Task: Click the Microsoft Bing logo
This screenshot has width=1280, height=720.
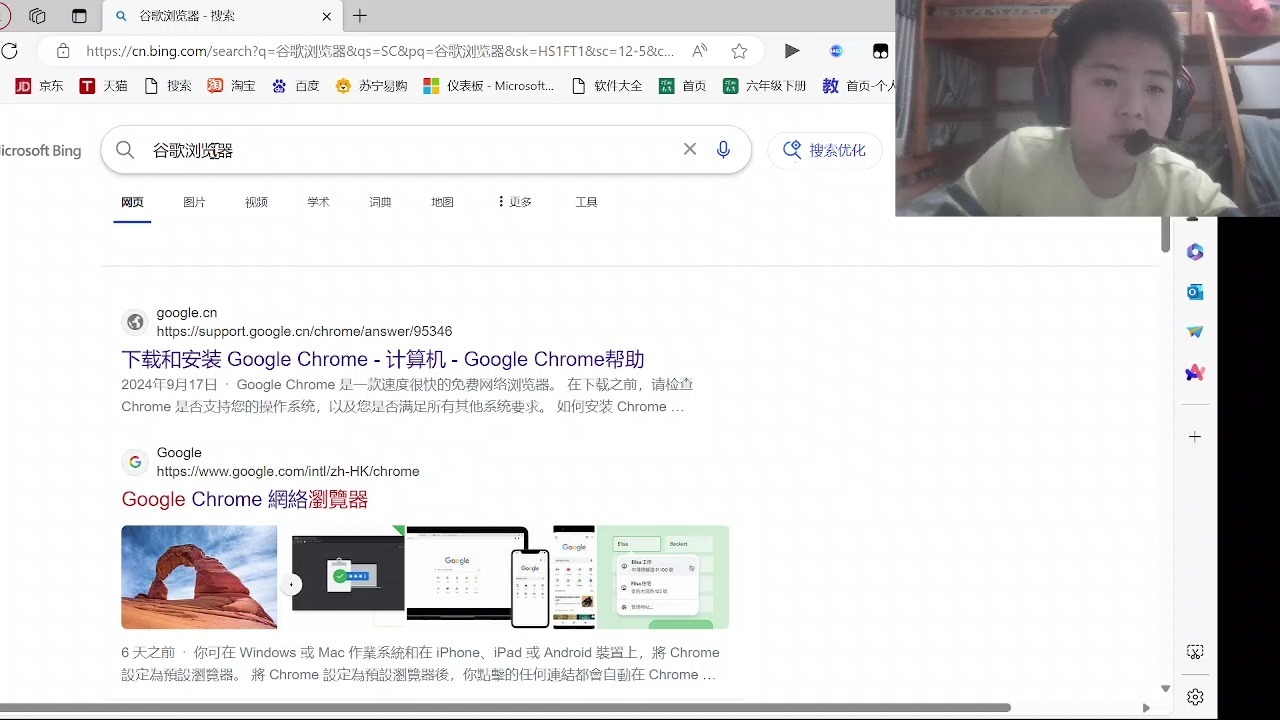Action: point(40,151)
